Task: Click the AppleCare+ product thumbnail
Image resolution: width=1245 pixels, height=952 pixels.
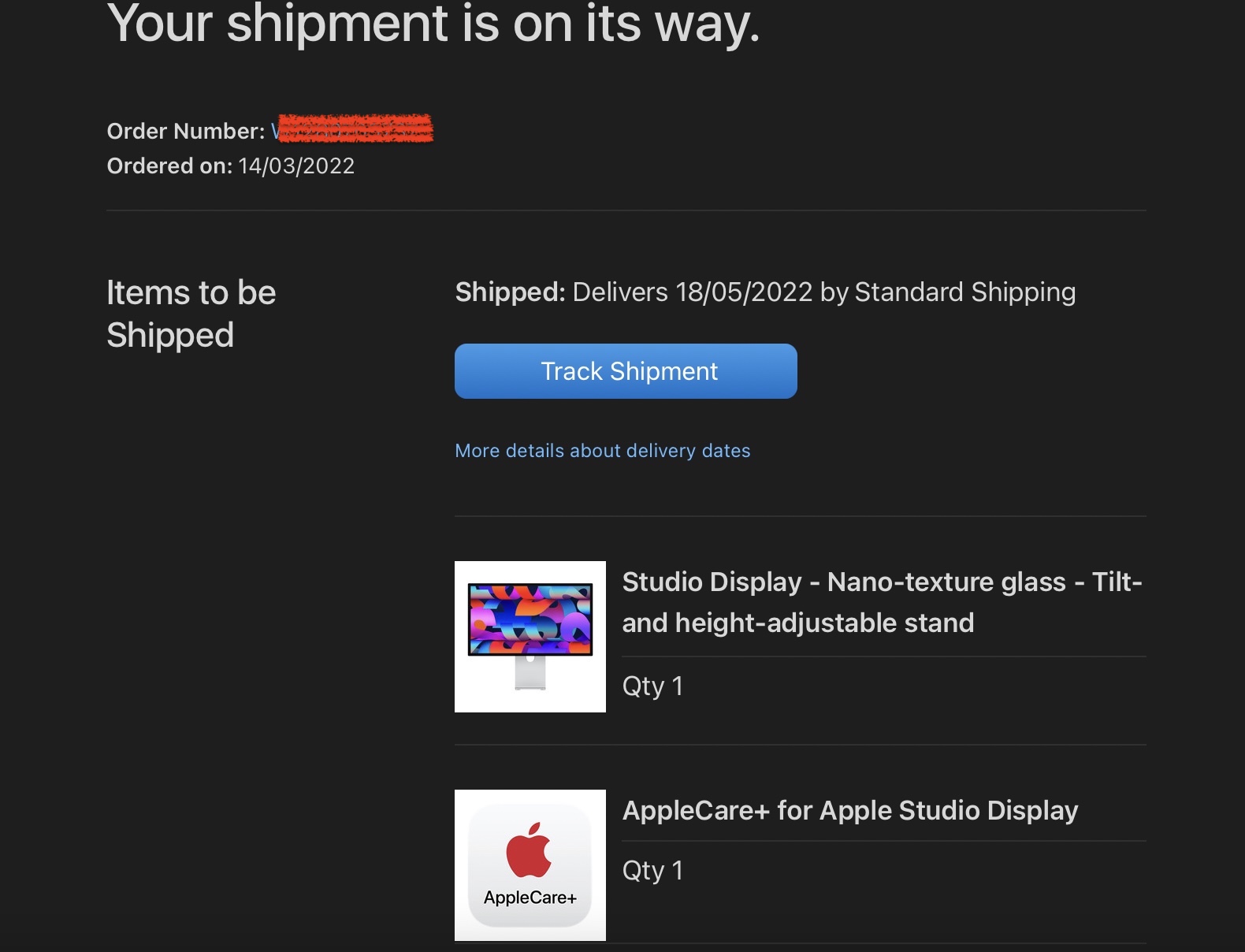Action: (530, 865)
